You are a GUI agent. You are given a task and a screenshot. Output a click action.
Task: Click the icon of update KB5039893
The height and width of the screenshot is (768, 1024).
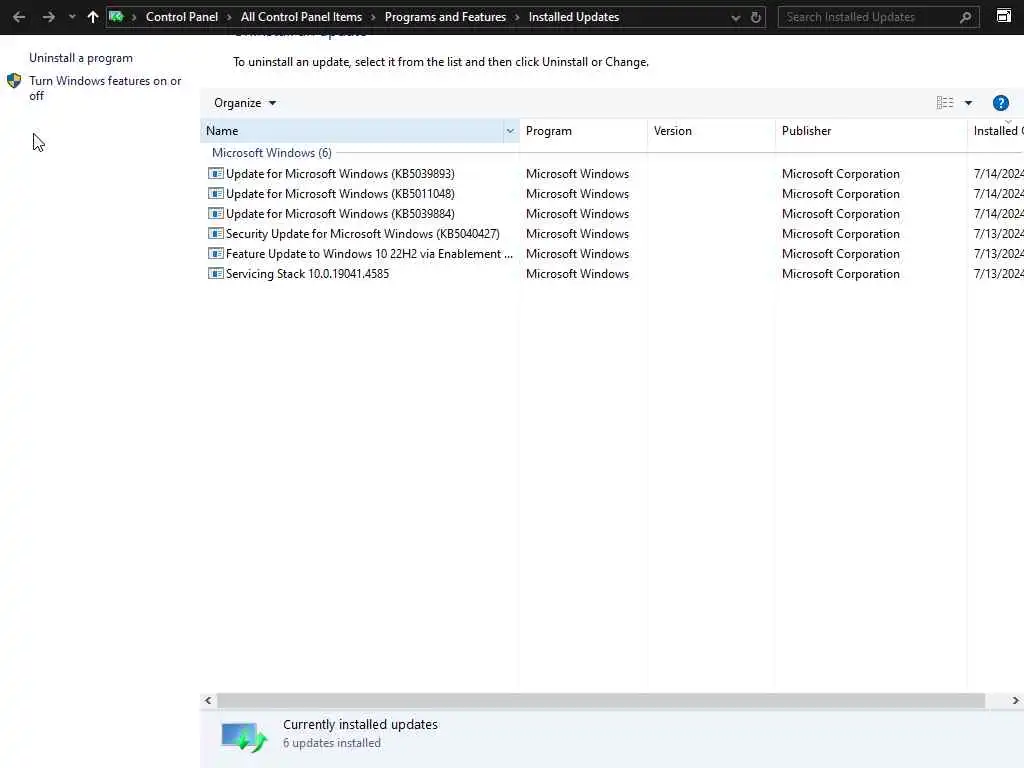pyautogui.click(x=216, y=173)
